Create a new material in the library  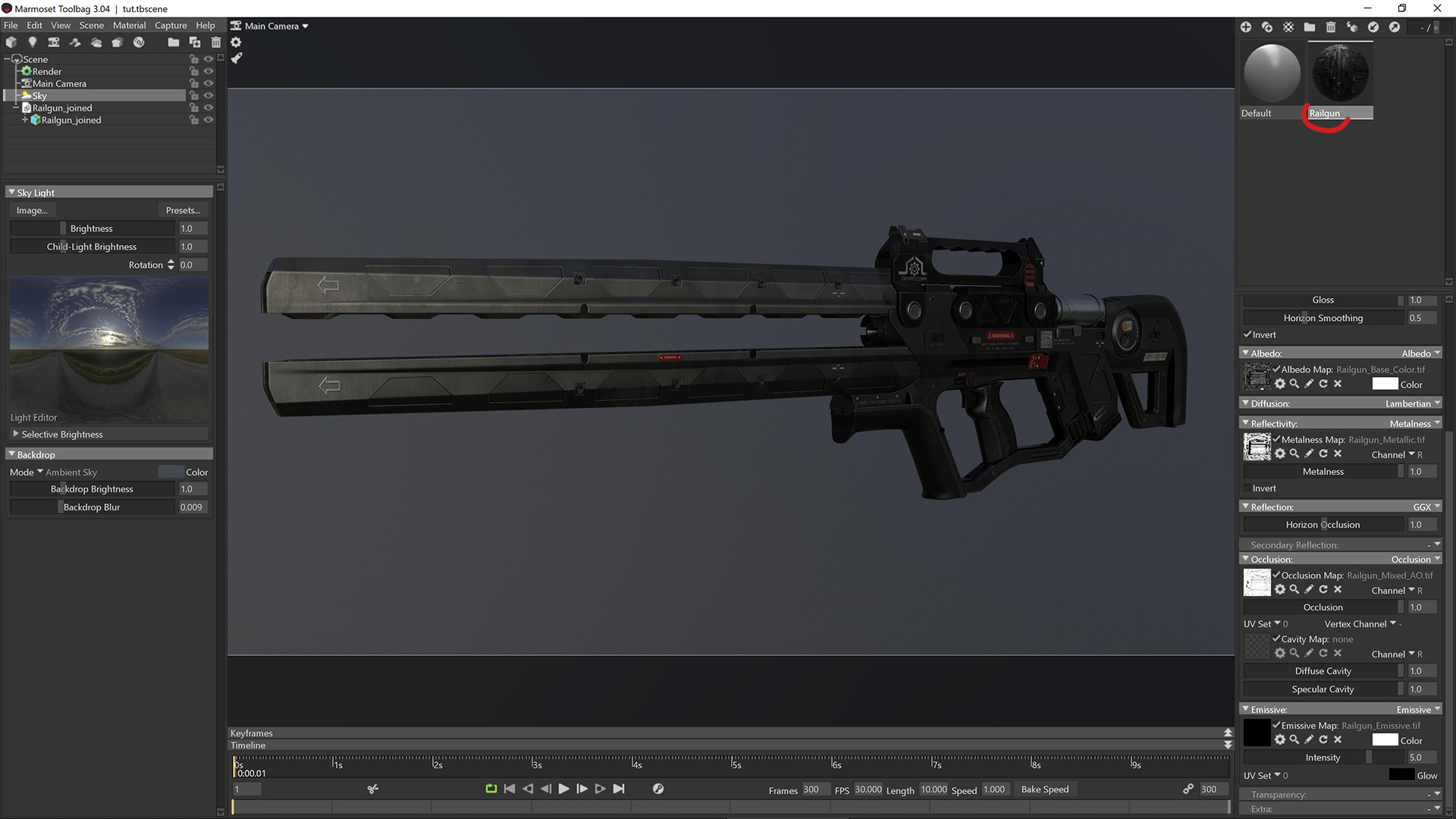(1246, 27)
